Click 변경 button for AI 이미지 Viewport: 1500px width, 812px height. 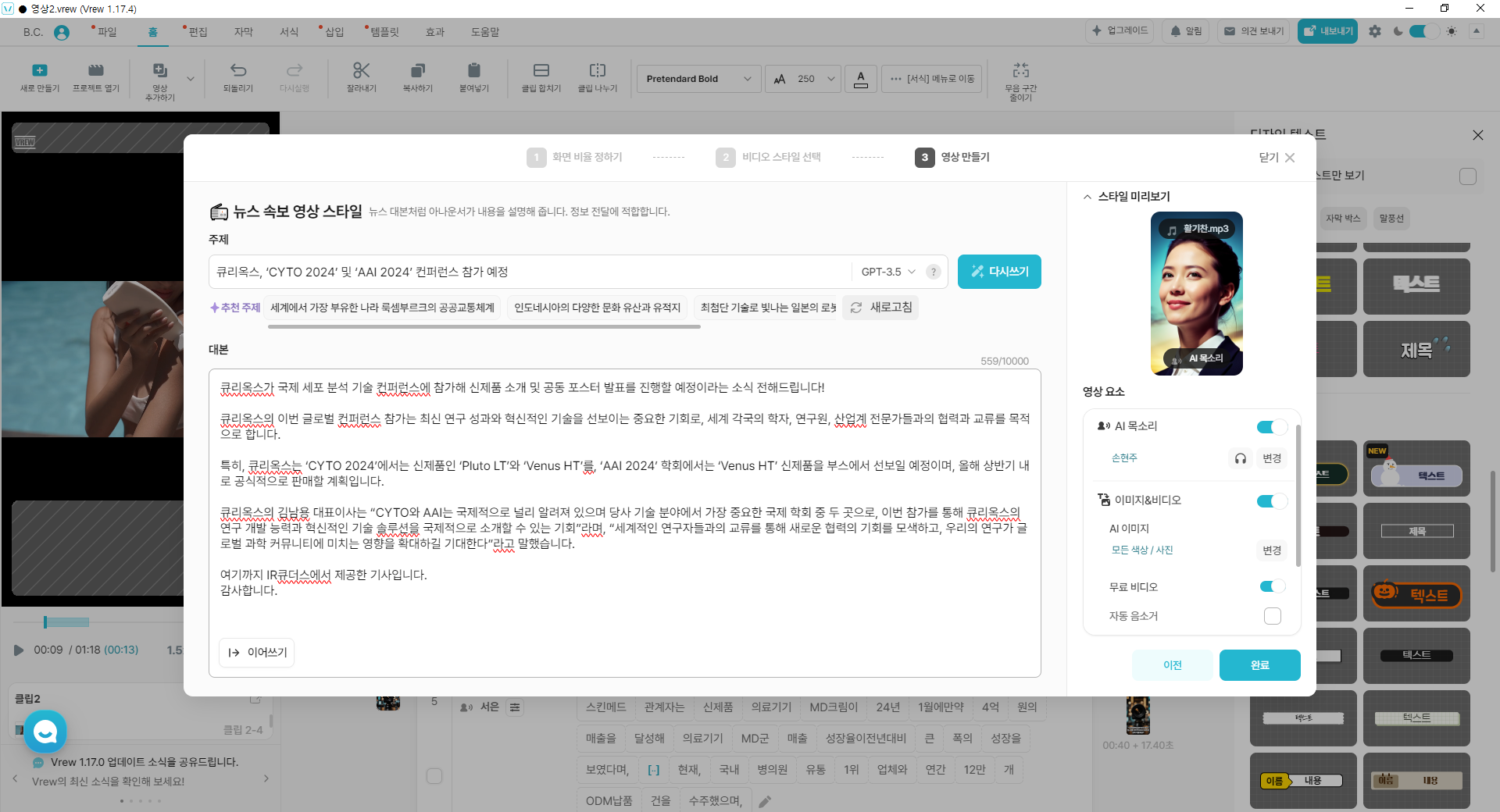(x=1272, y=550)
